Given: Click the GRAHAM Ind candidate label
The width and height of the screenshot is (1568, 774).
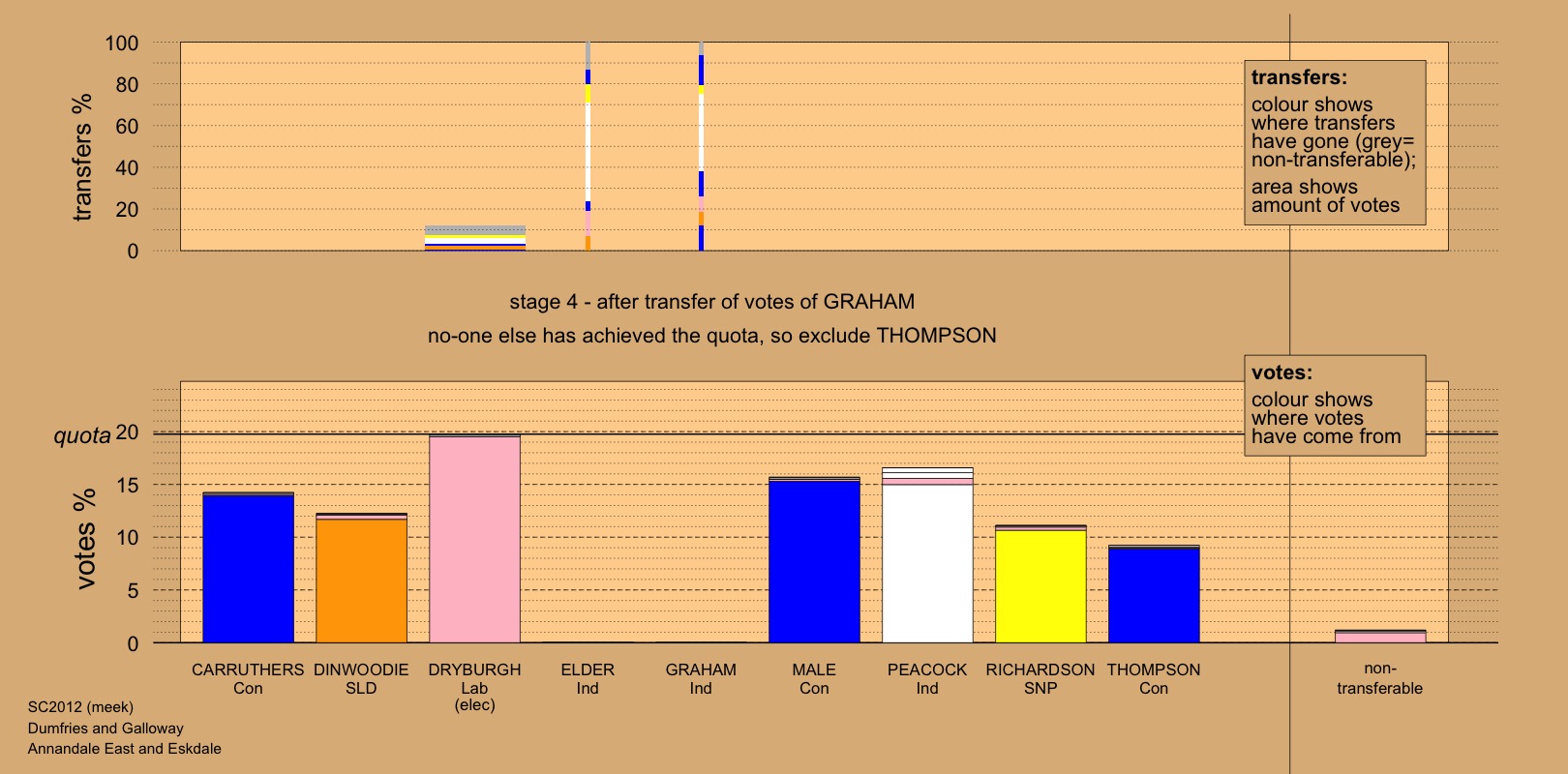Looking at the screenshot, I should pos(701,678).
